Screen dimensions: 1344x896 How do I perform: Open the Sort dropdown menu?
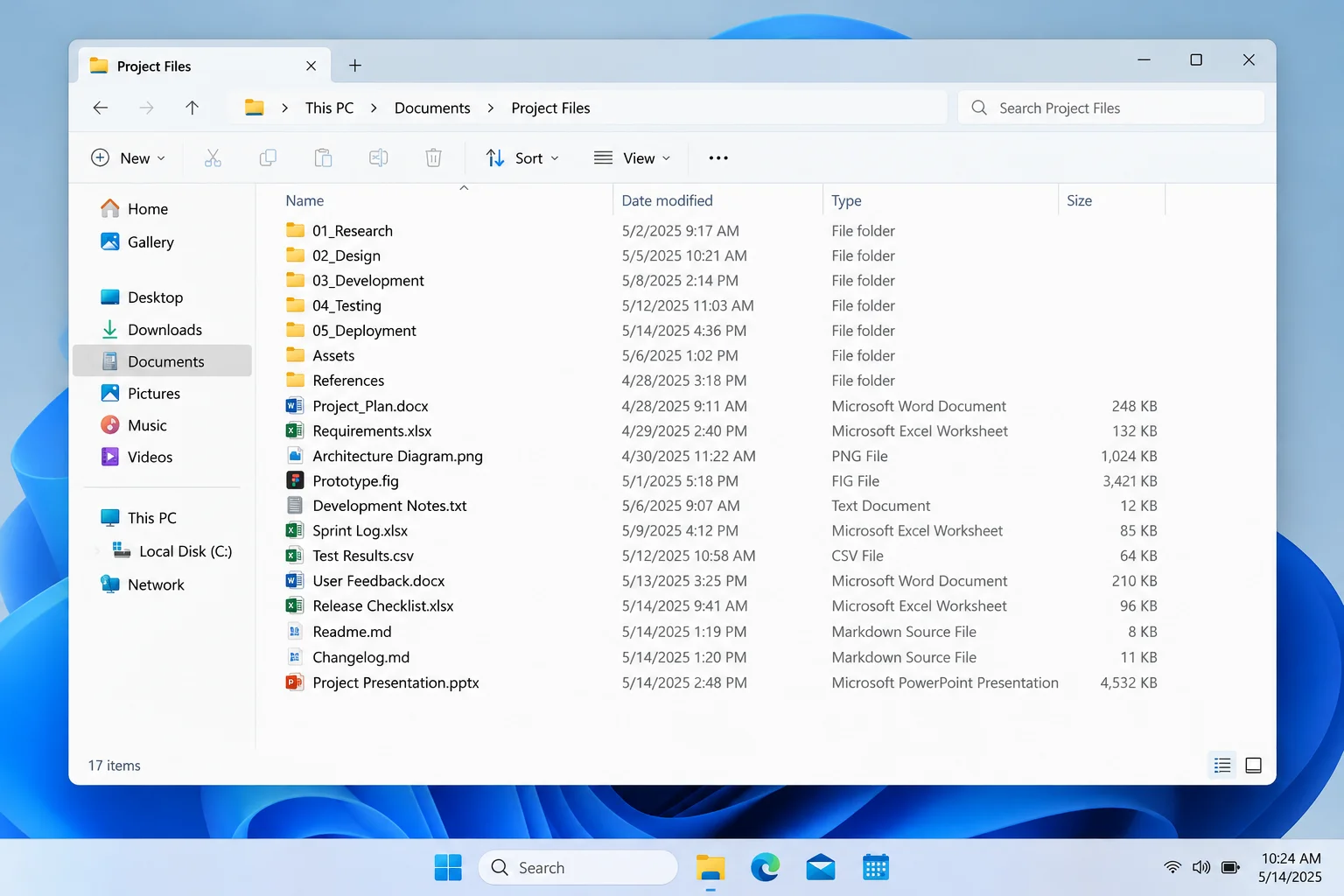pyautogui.click(x=522, y=157)
